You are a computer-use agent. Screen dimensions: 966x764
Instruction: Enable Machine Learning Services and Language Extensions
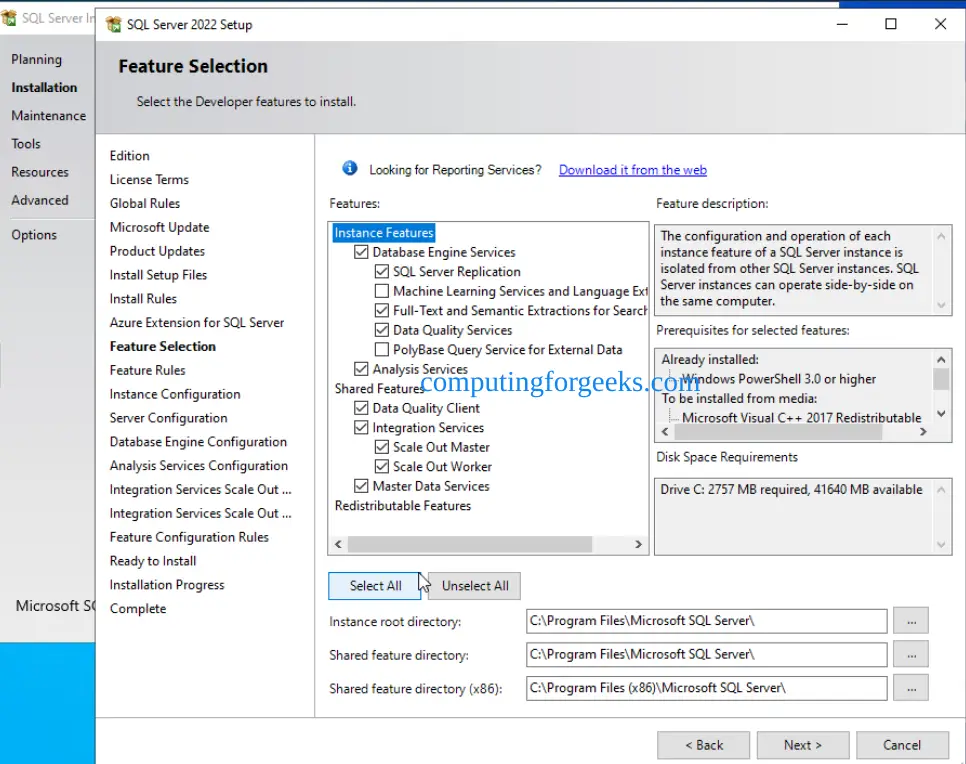point(382,291)
